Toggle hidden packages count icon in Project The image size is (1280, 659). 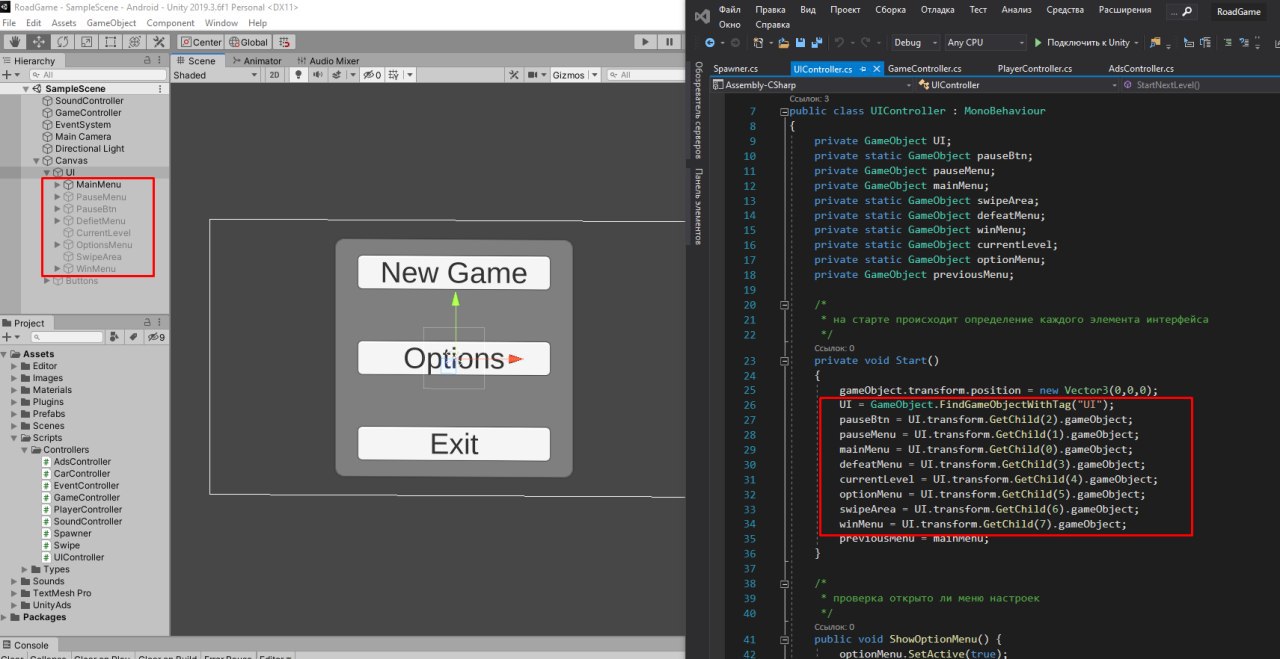point(156,337)
